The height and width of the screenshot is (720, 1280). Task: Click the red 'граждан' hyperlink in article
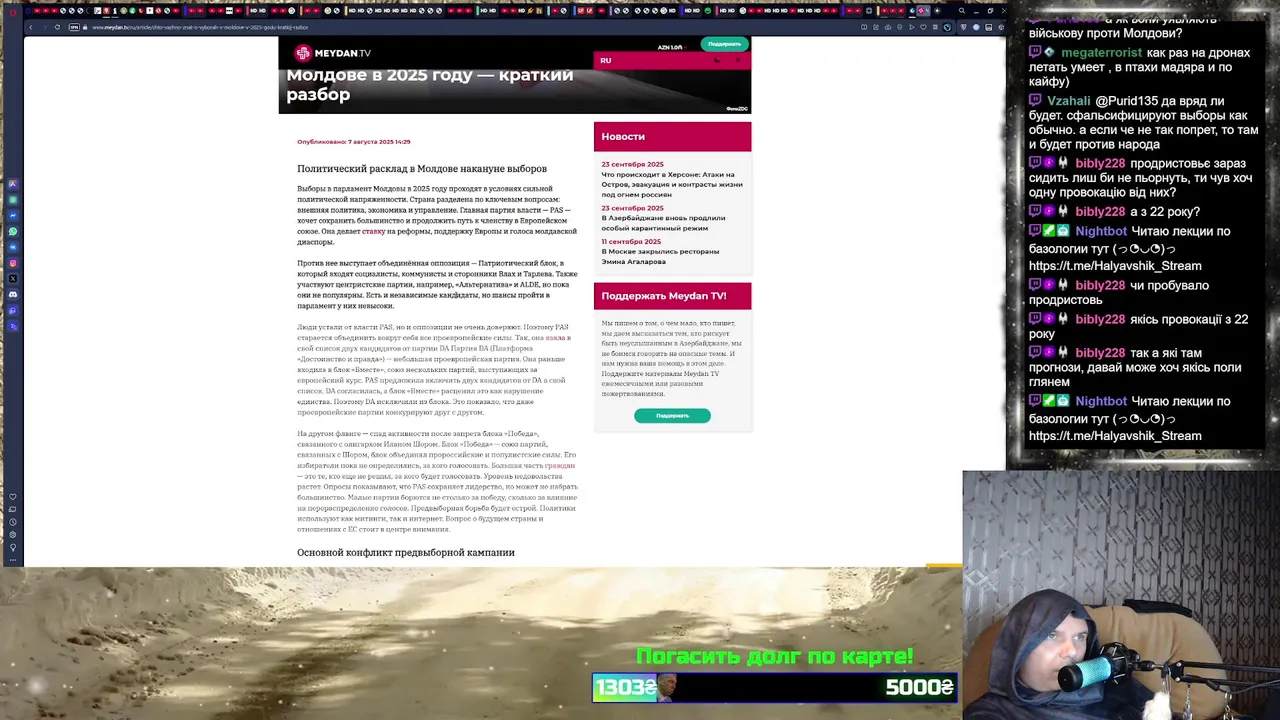coord(560,465)
